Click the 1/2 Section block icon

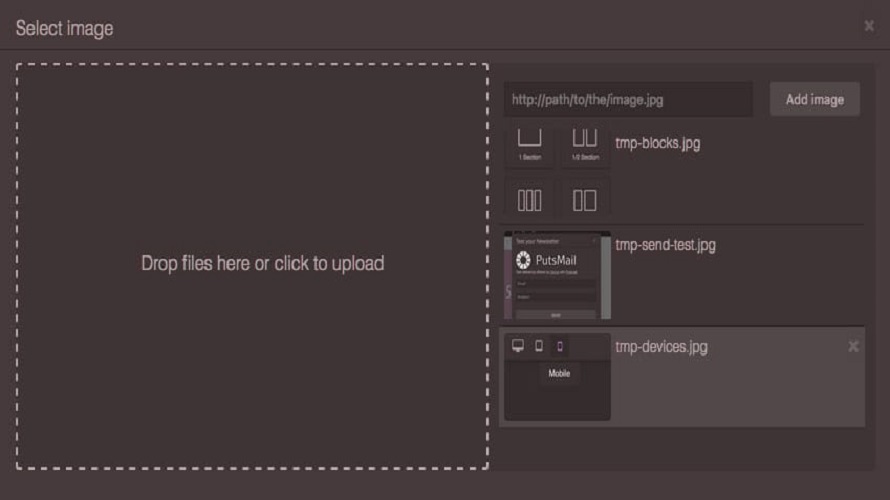(x=585, y=143)
